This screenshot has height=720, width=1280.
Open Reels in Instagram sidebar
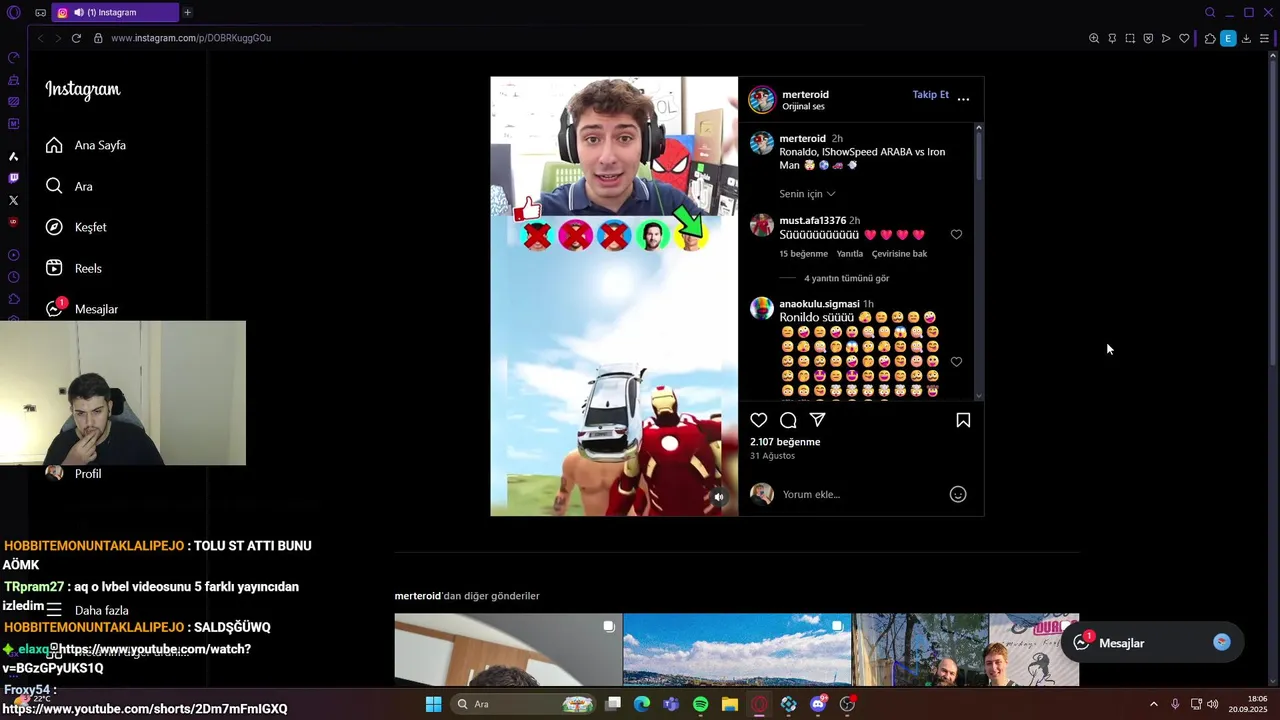click(73, 268)
